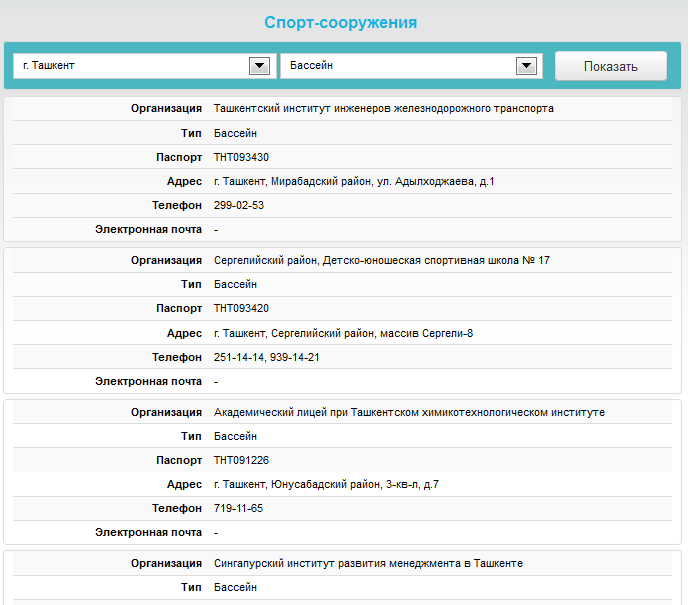Open the city dropdown showing г. Ташкент

pos(130,66)
